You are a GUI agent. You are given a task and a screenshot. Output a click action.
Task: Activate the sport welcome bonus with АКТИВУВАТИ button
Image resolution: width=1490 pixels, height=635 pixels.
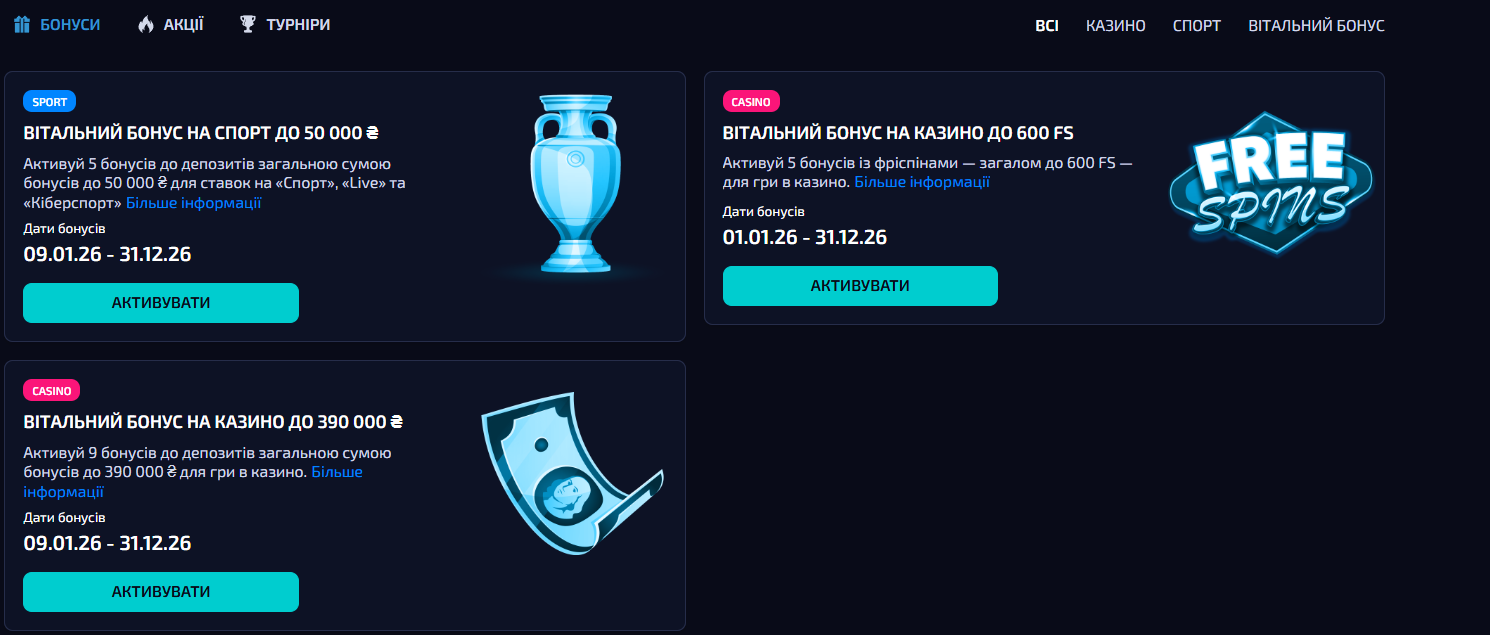pyautogui.click(x=160, y=302)
